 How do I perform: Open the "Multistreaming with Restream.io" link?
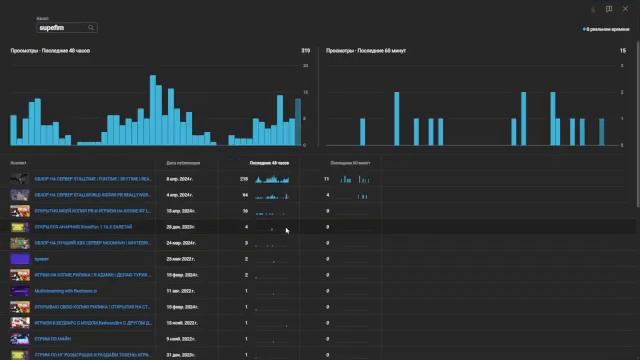[x=66, y=291]
